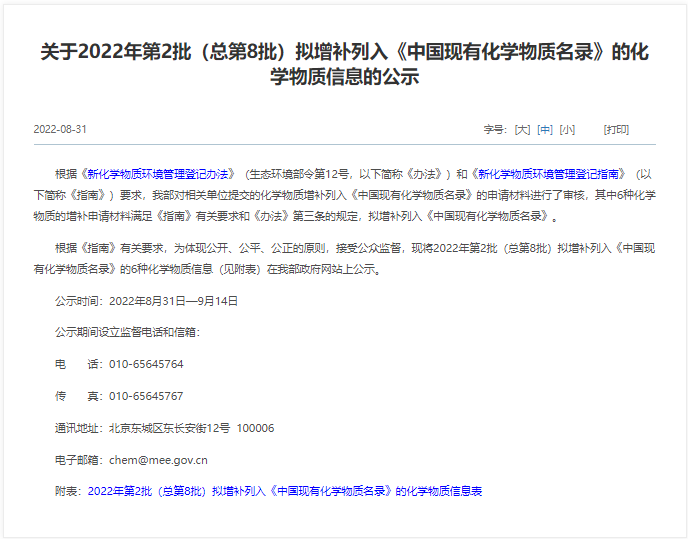Open the 附表 attachment link for 2022年第2批
Screen dimensions: 688x539
pos(285,492)
